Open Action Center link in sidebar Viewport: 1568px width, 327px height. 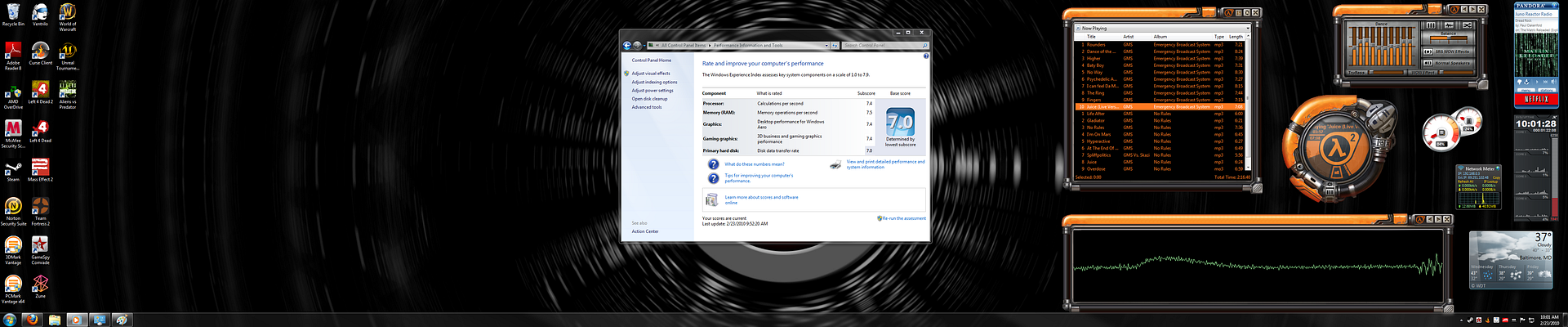[645, 231]
